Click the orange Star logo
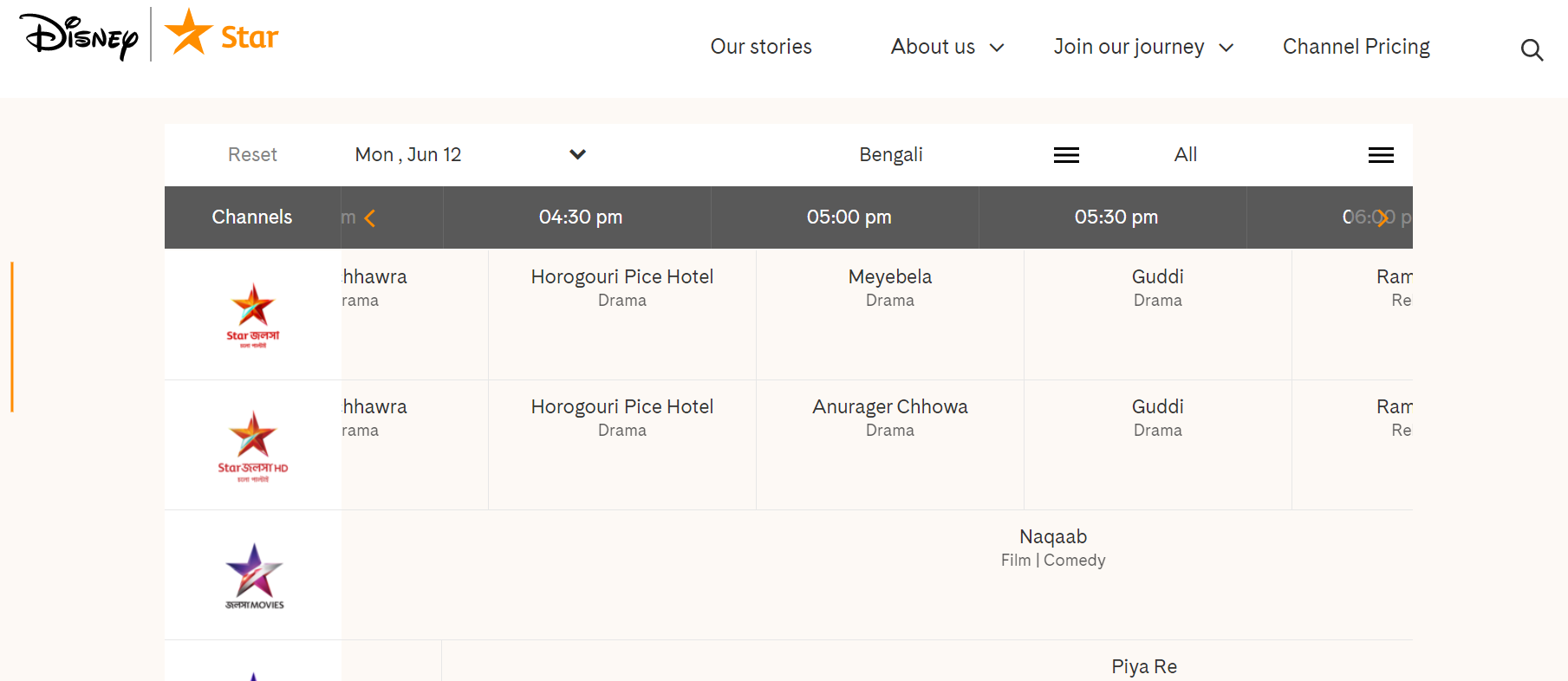This screenshot has width=1568, height=681. coord(222,35)
